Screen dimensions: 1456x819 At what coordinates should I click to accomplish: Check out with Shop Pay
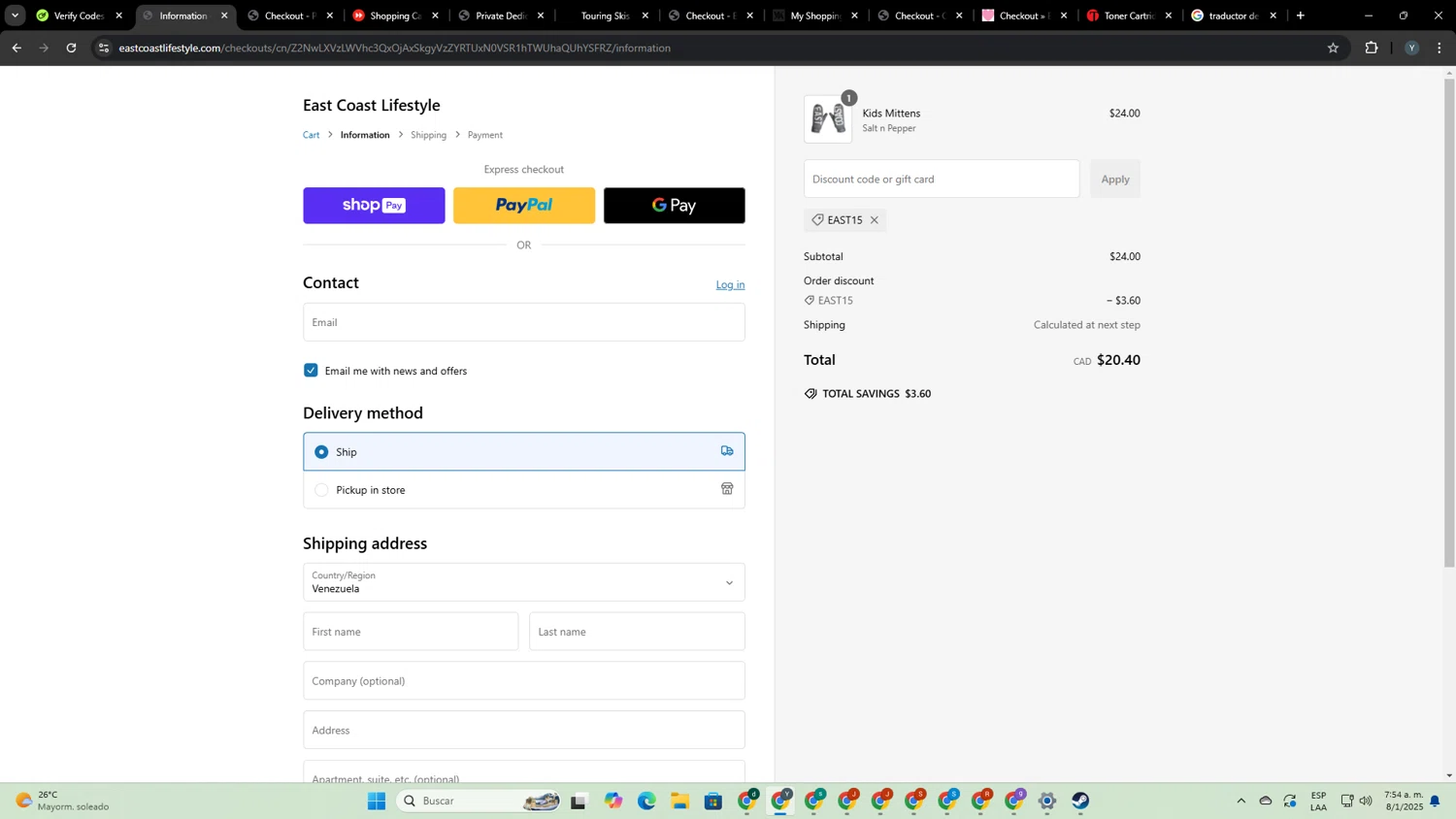click(x=374, y=206)
